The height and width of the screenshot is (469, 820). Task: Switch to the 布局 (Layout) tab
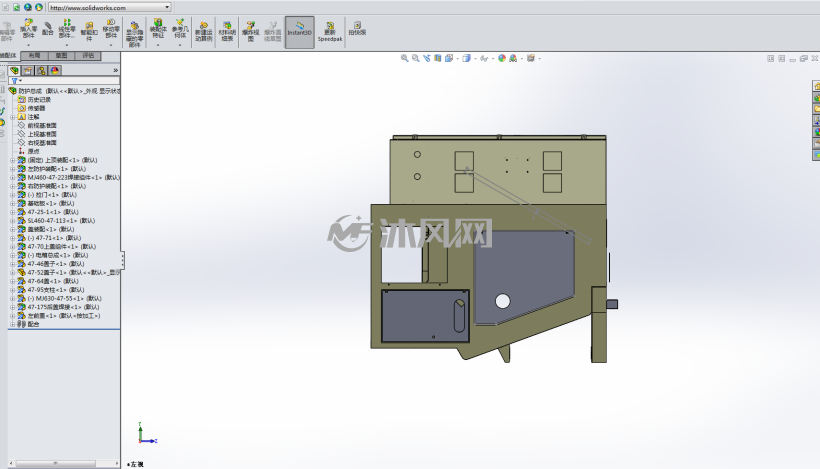[x=35, y=55]
